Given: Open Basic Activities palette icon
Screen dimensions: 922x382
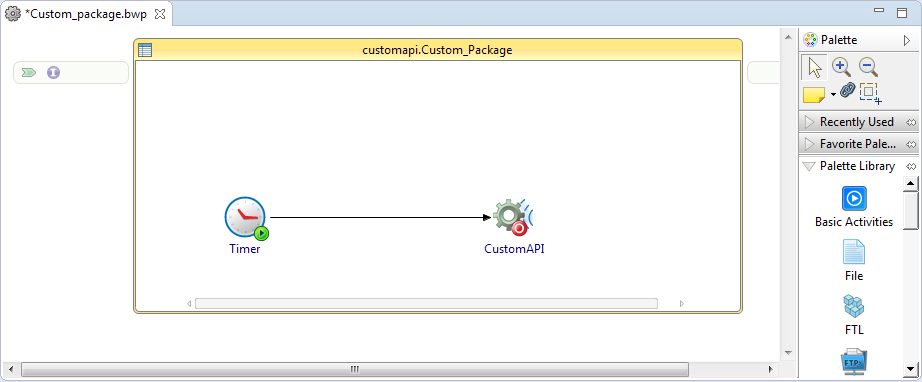Looking at the screenshot, I should [854, 199].
